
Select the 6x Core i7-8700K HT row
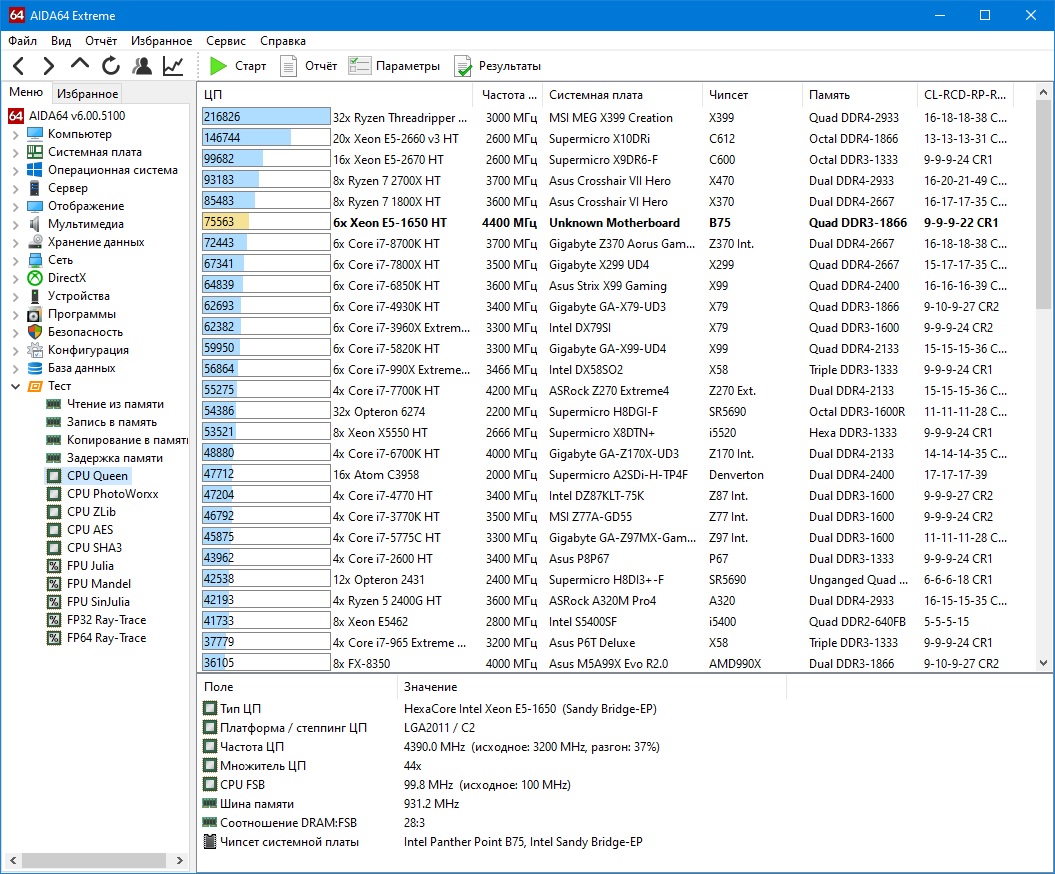(606, 244)
